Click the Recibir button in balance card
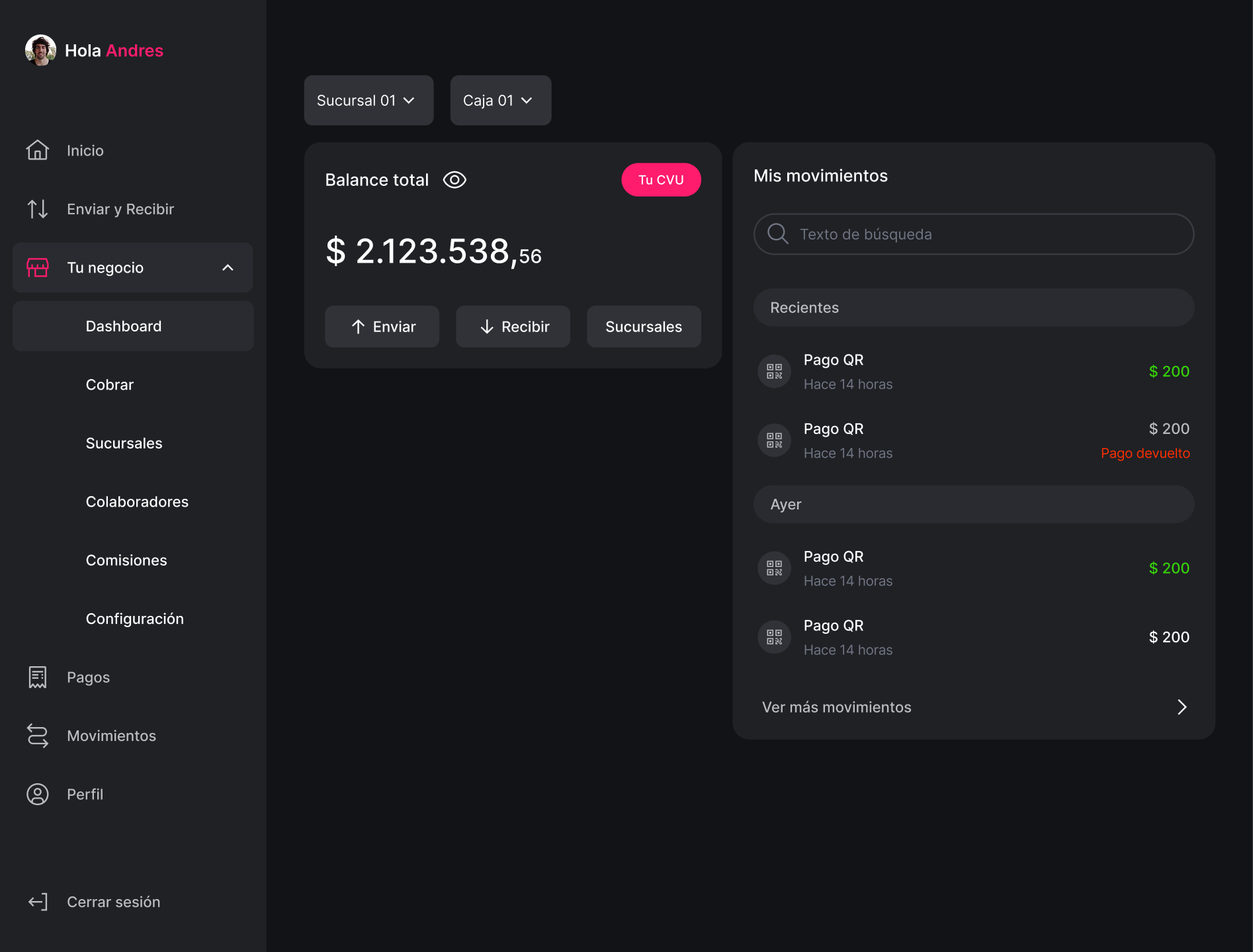The height and width of the screenshot is (952, 1253). (513, 327)
